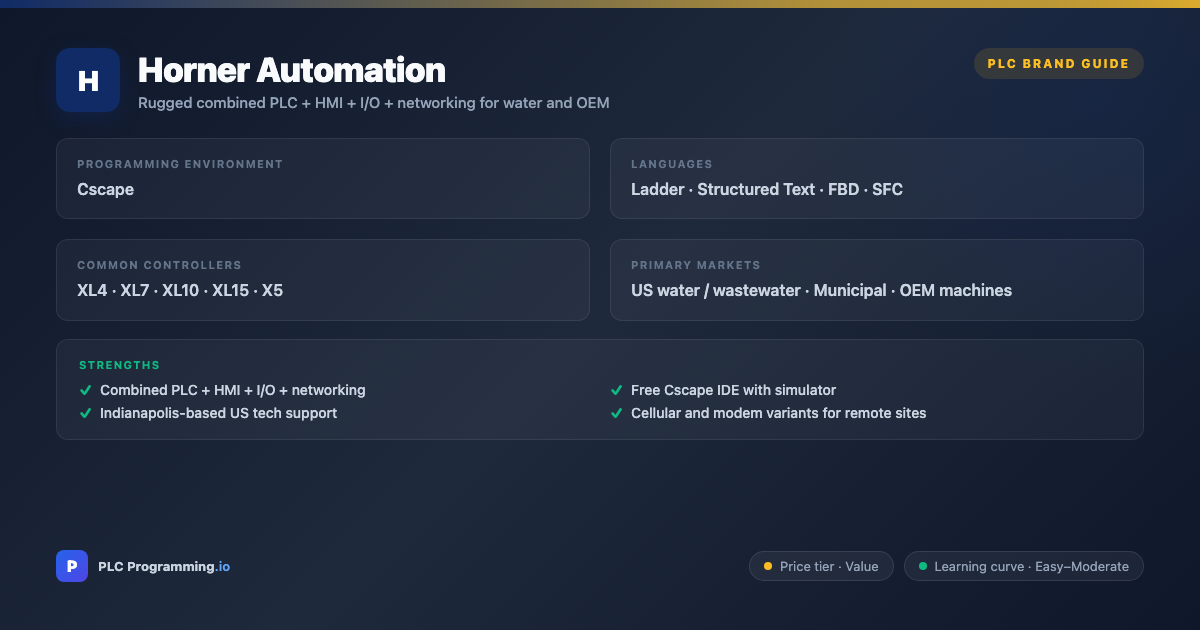Click the PLC BRAND GUIDE badge
Image resolution: width=1200 pixels, height=630 pixels.
tap(1058, 64)
